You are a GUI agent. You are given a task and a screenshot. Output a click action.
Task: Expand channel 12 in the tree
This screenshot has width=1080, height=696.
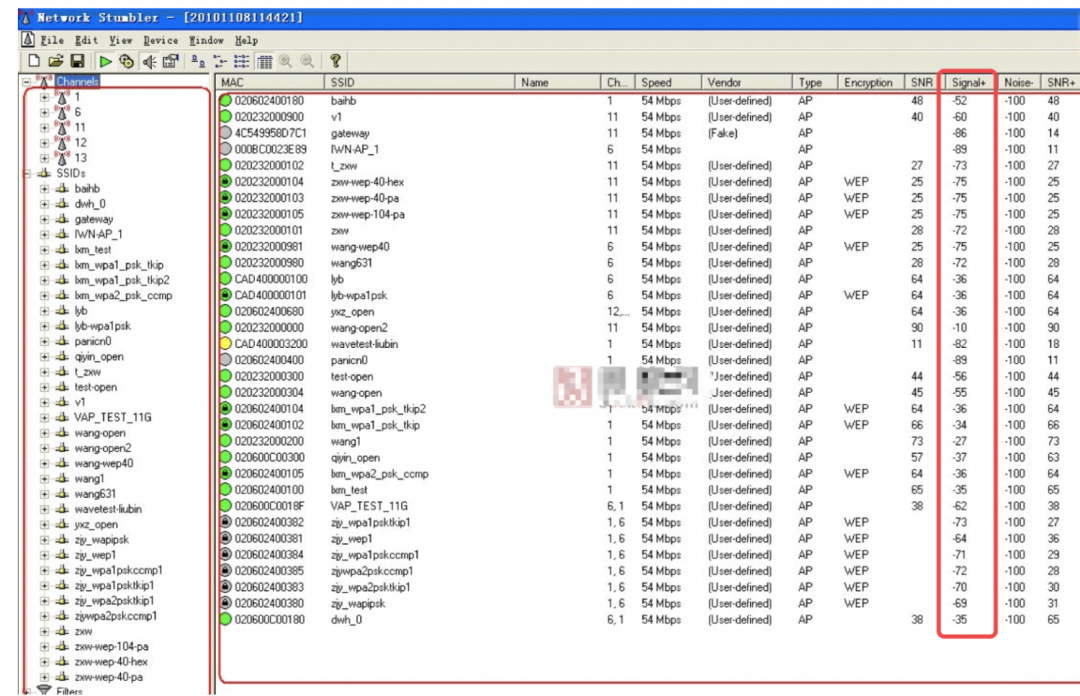[x=45, y=143]
